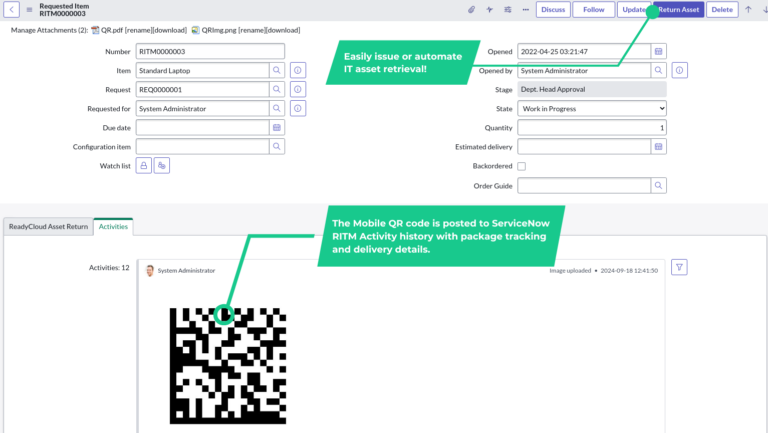Image resolution: width=768 pixels, height=433 pixels.
Task: Open the QR.pdf attachment link
Action: (x=112, y=30)
